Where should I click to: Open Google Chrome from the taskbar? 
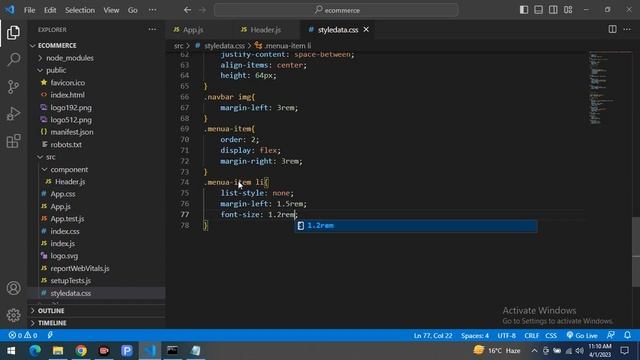(x=81, y=351)
